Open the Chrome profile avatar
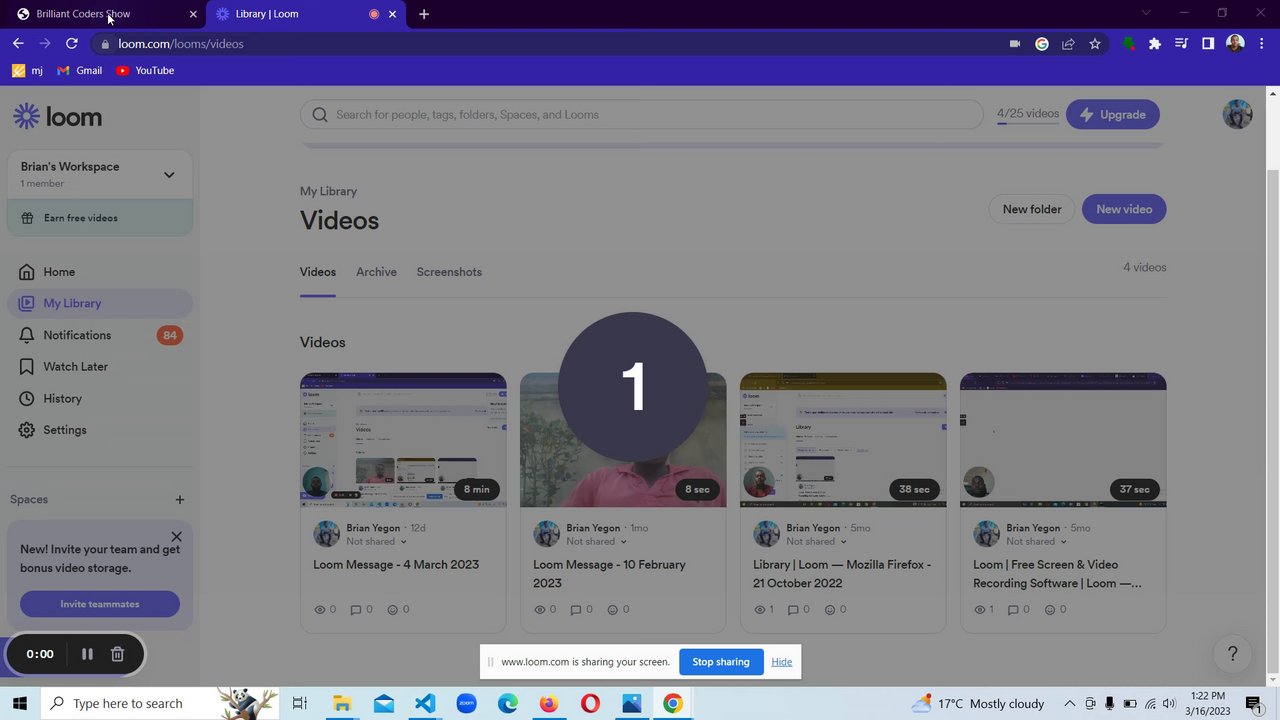Screen dimensions: 1280x720 click(x=1235, y=44)
